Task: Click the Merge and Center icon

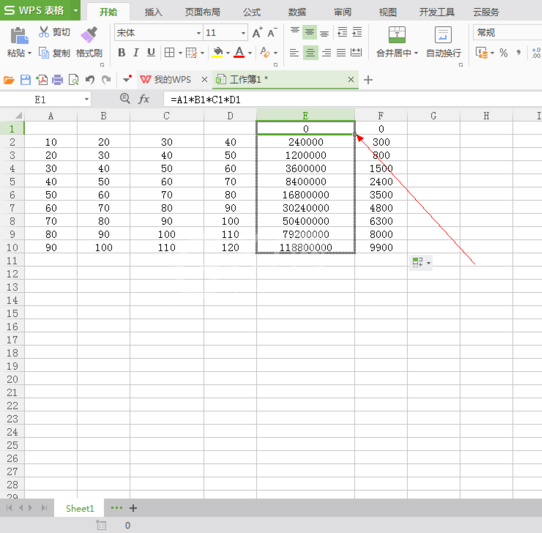Action: 397,35
